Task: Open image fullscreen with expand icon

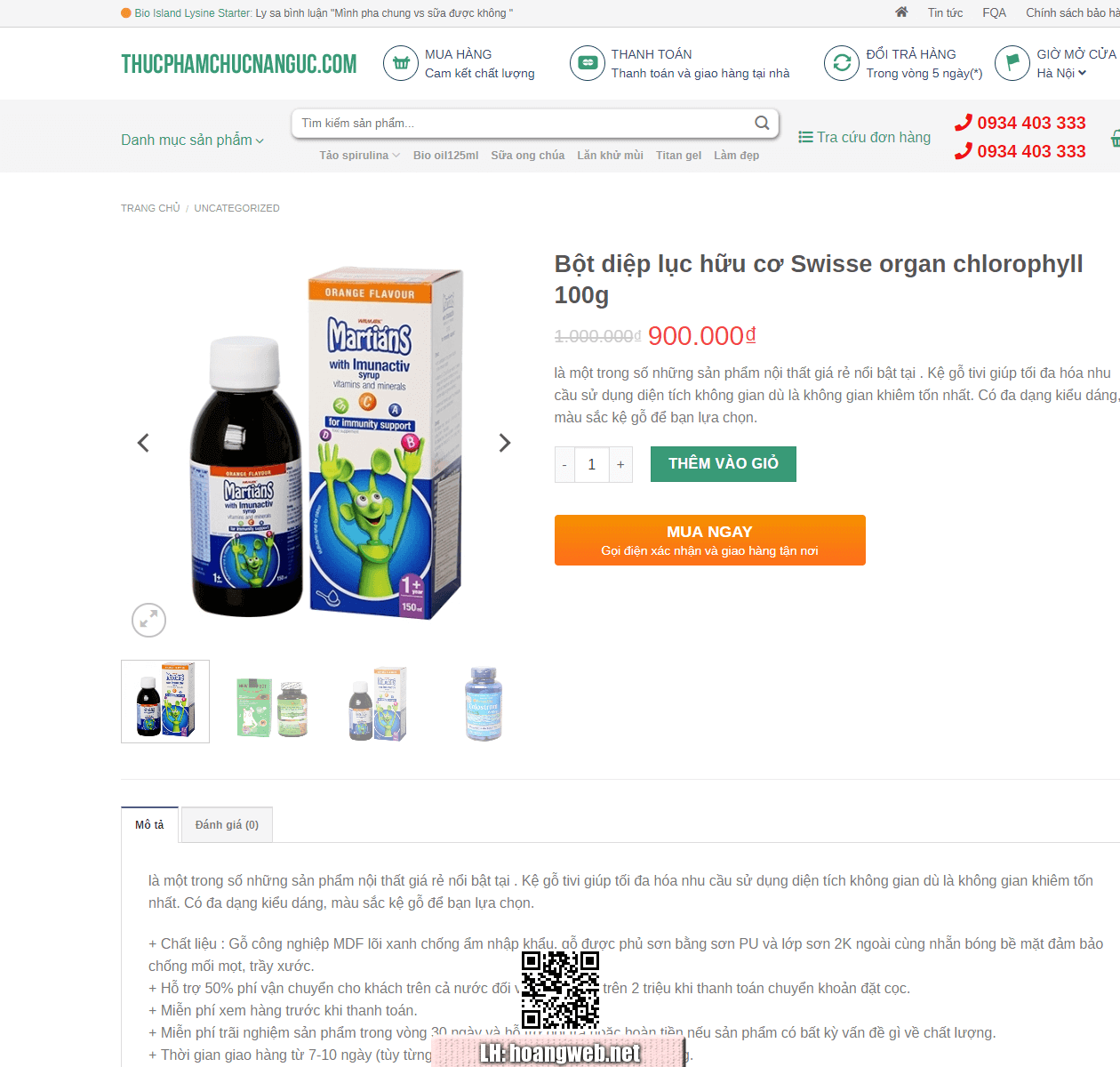Action: click(149, 620)
